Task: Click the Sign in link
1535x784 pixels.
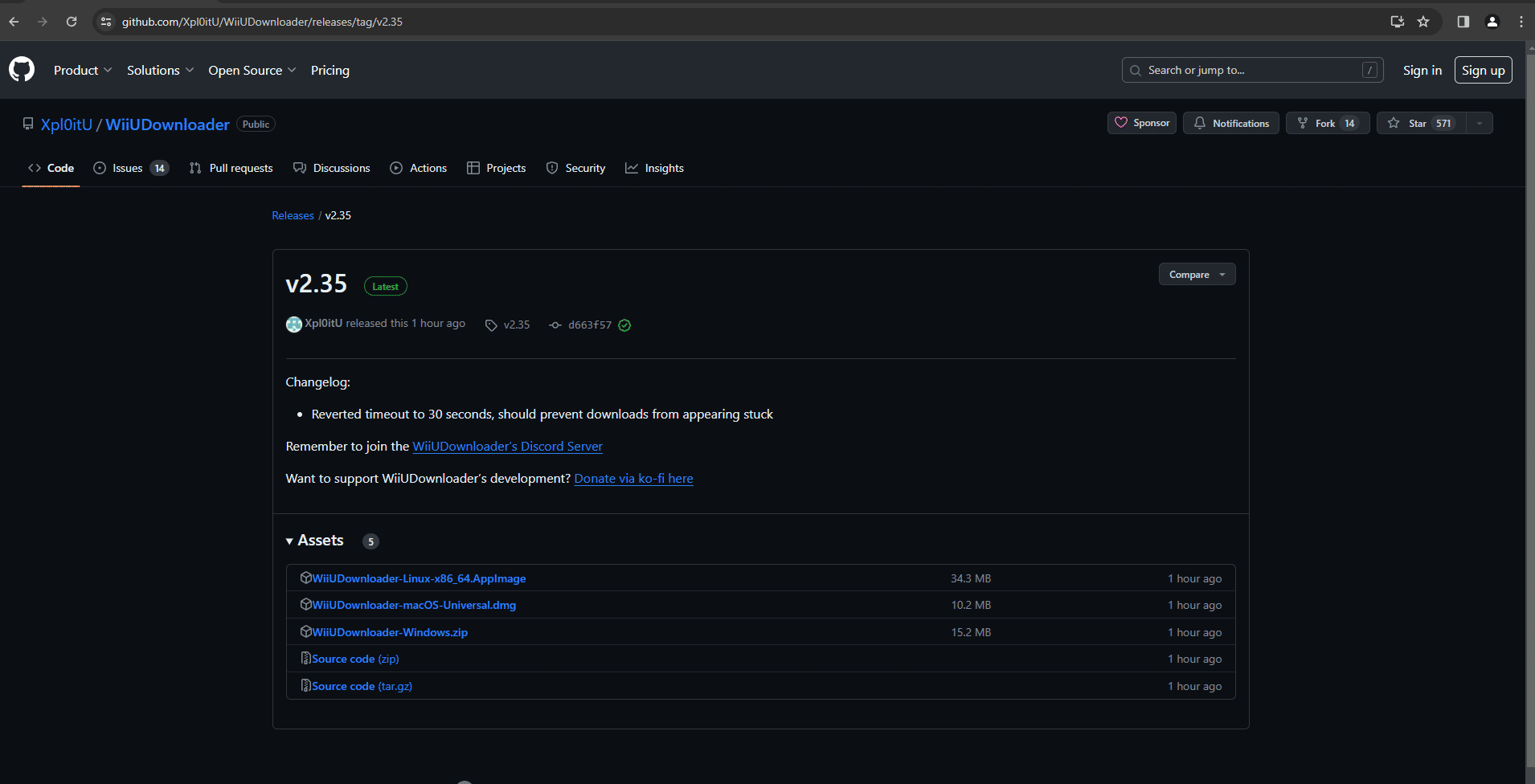Action: (x=1422, y=70)
